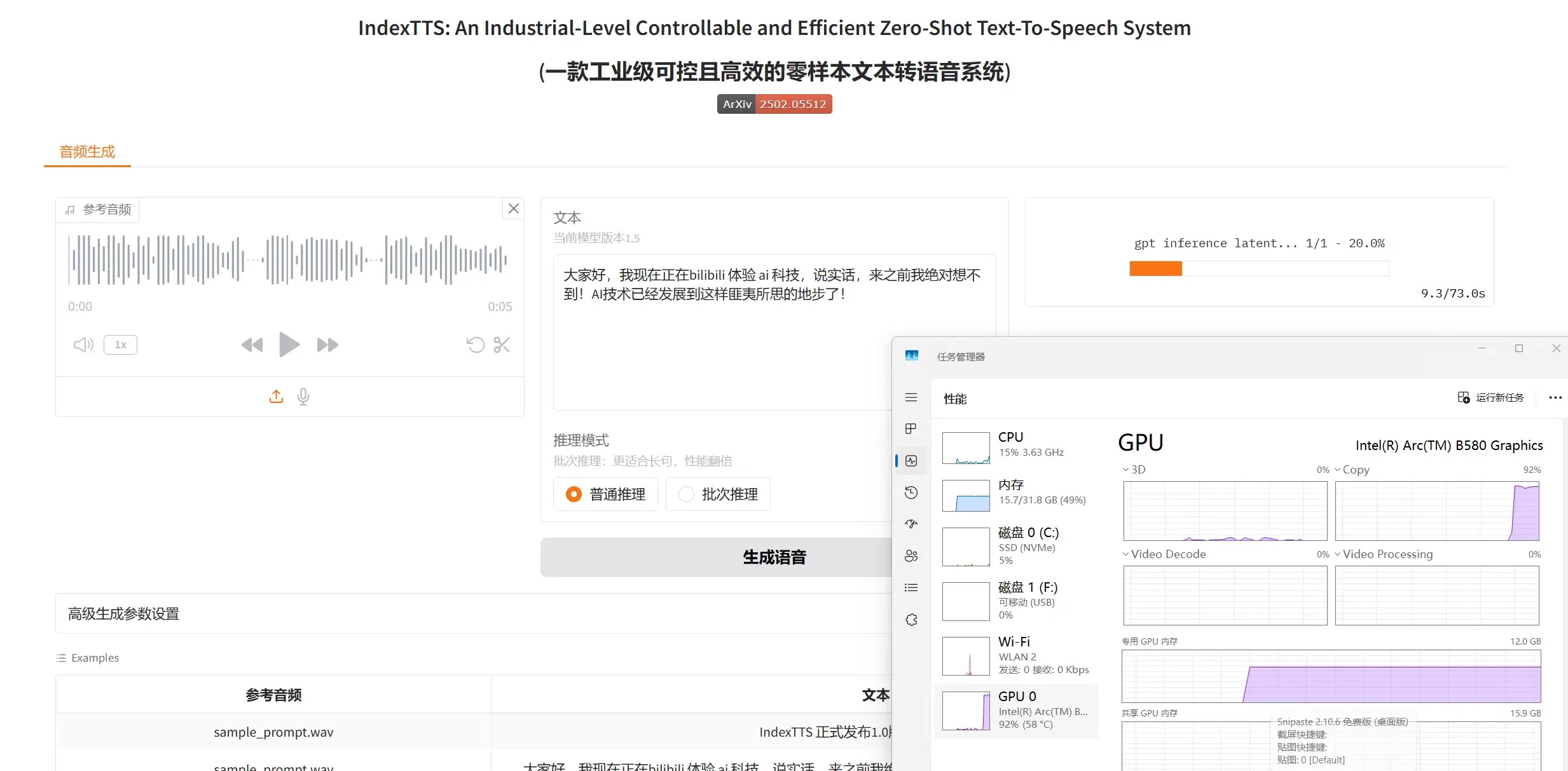The height and width of the screenshot is (771, 1568).
Task: Click the undo reset audio icon
Action: 475,345
